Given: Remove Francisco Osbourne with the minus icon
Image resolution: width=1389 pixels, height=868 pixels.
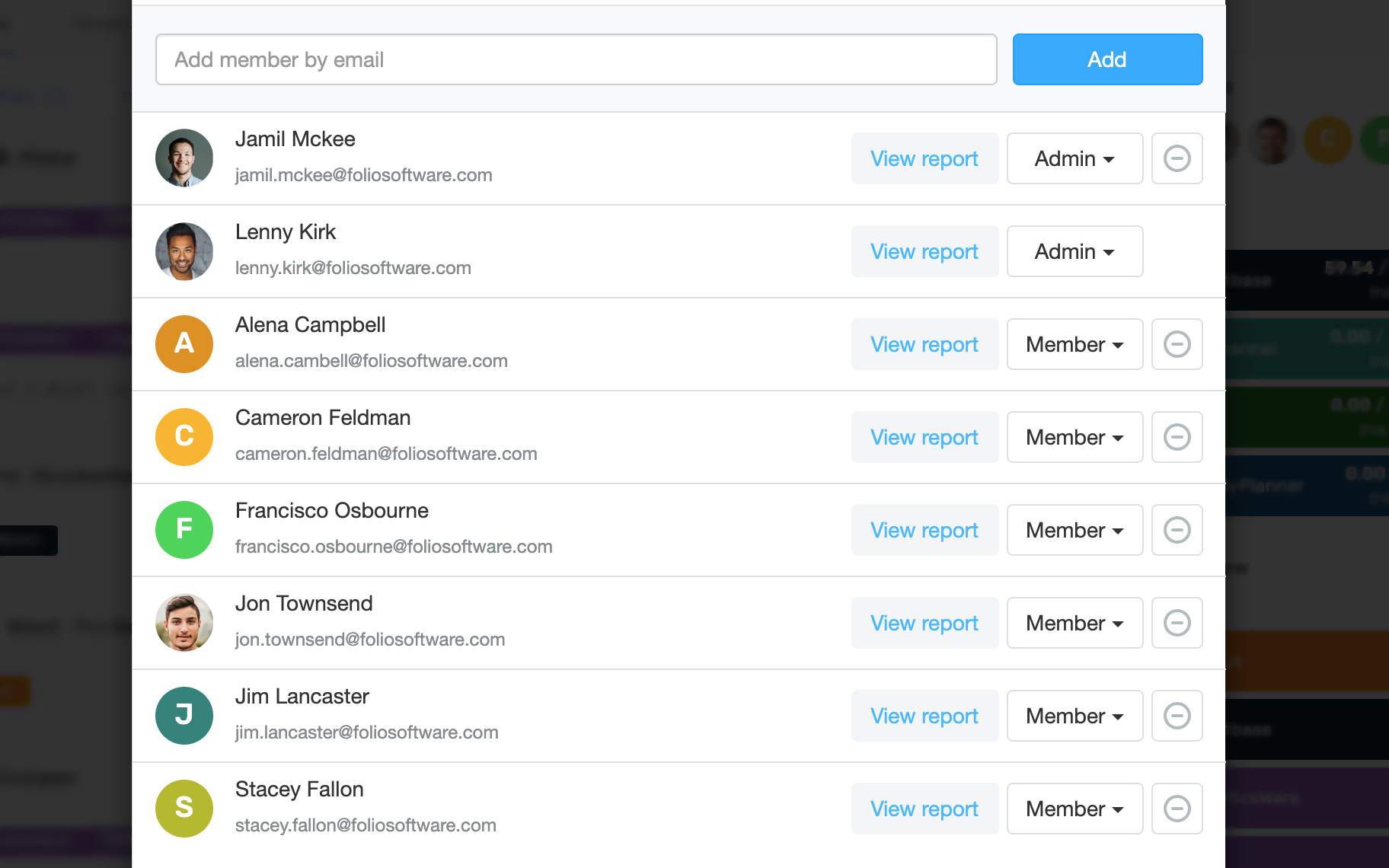Looking at the screenshot, I should point(1177,530).
